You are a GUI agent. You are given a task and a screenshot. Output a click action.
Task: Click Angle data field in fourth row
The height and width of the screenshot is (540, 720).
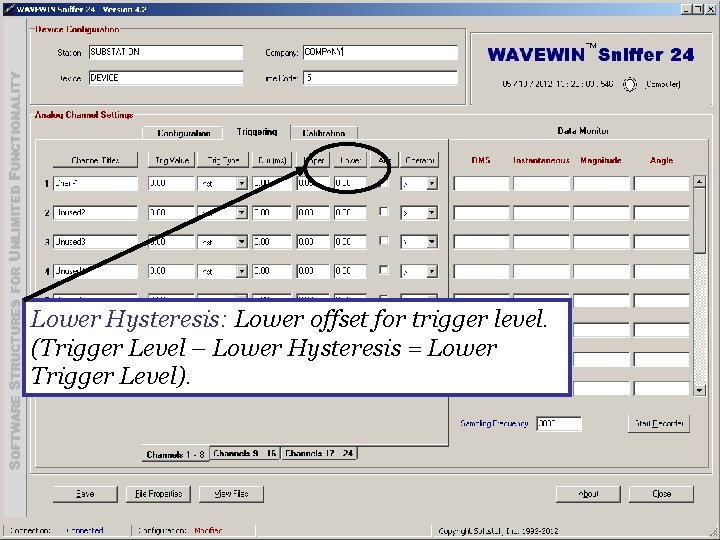(662, 271)
